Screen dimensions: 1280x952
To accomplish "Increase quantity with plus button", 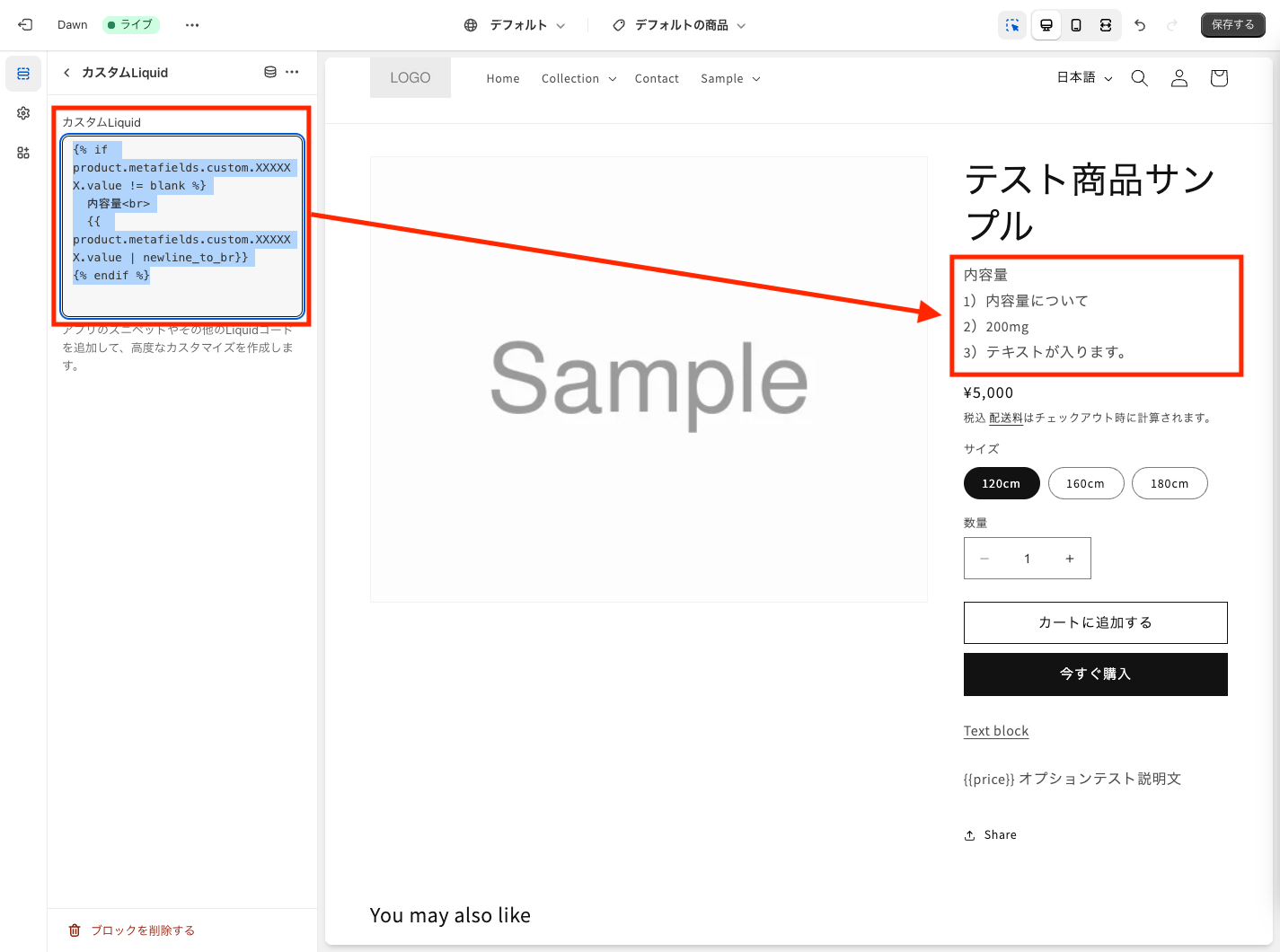I will [x=1070, y=559].
